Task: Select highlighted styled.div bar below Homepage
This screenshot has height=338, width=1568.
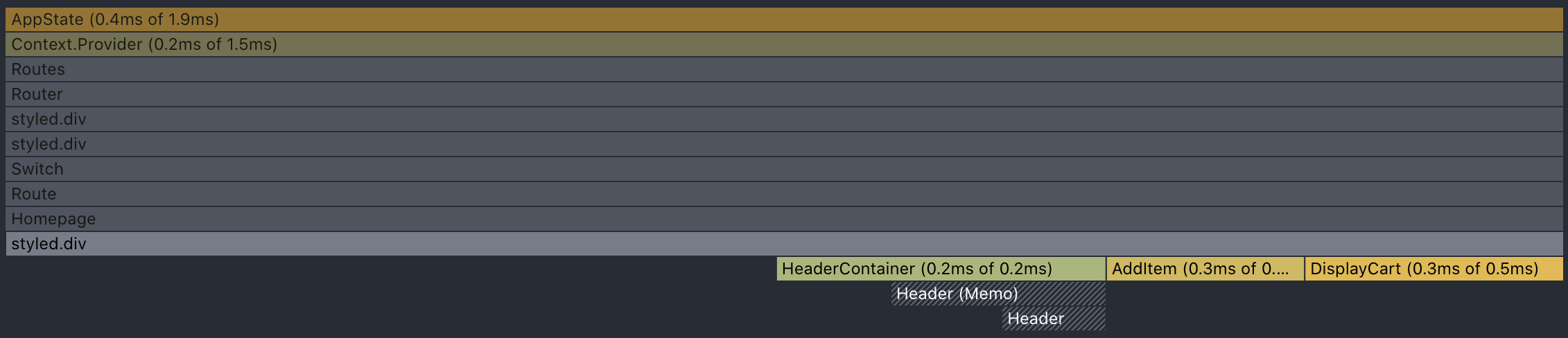Action: tap(783, 244)
